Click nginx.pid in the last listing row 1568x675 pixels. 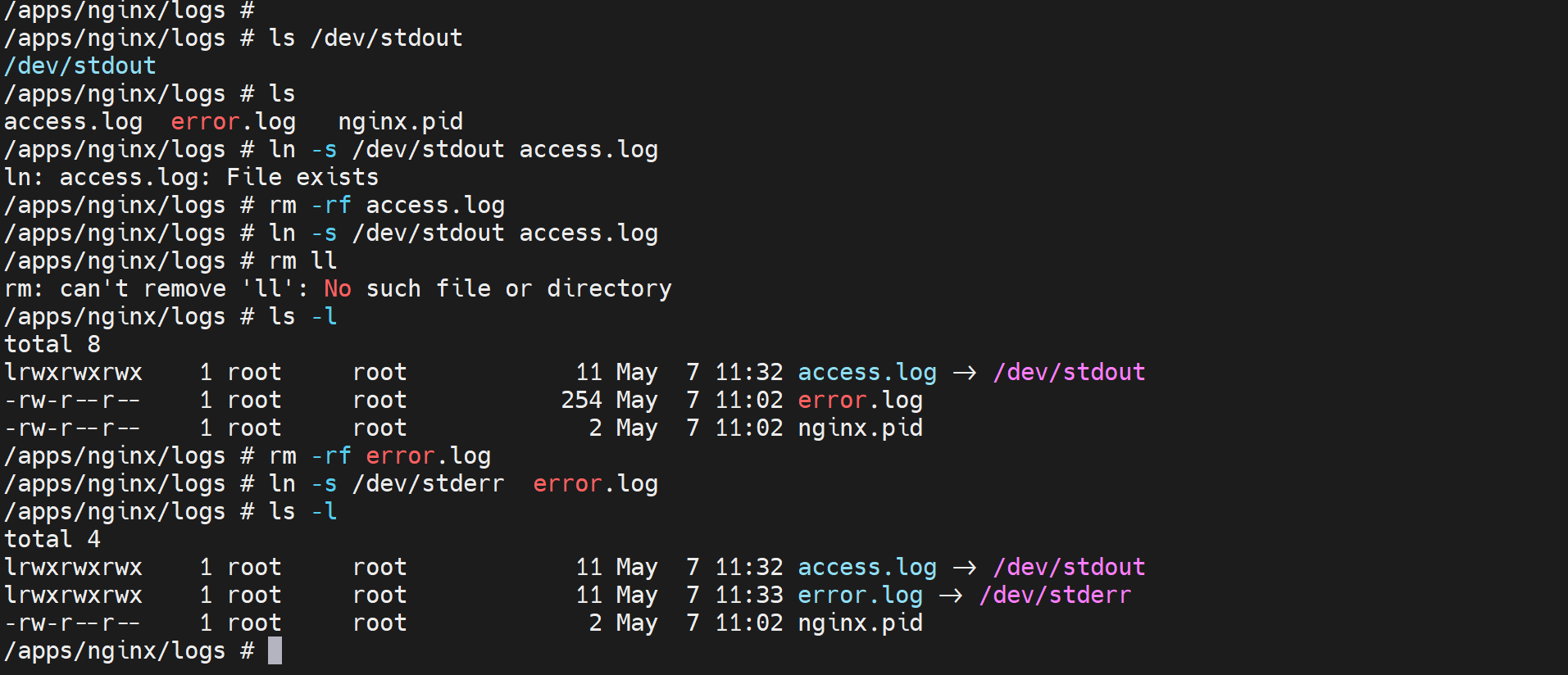pyautogui.click(x=860, y=623)
